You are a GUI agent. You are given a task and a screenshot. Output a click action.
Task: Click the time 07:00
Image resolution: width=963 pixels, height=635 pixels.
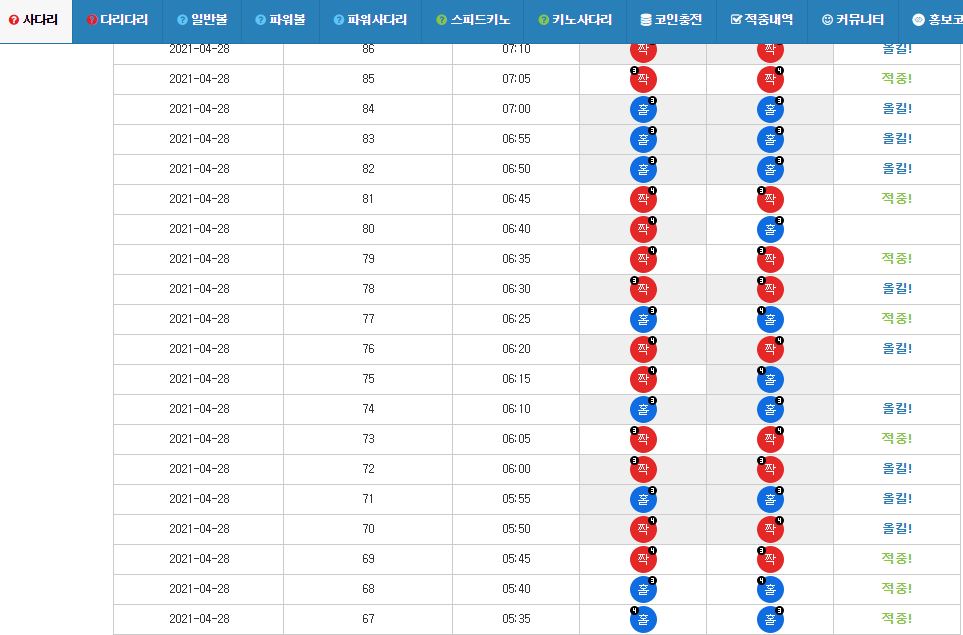coord(516,109)
